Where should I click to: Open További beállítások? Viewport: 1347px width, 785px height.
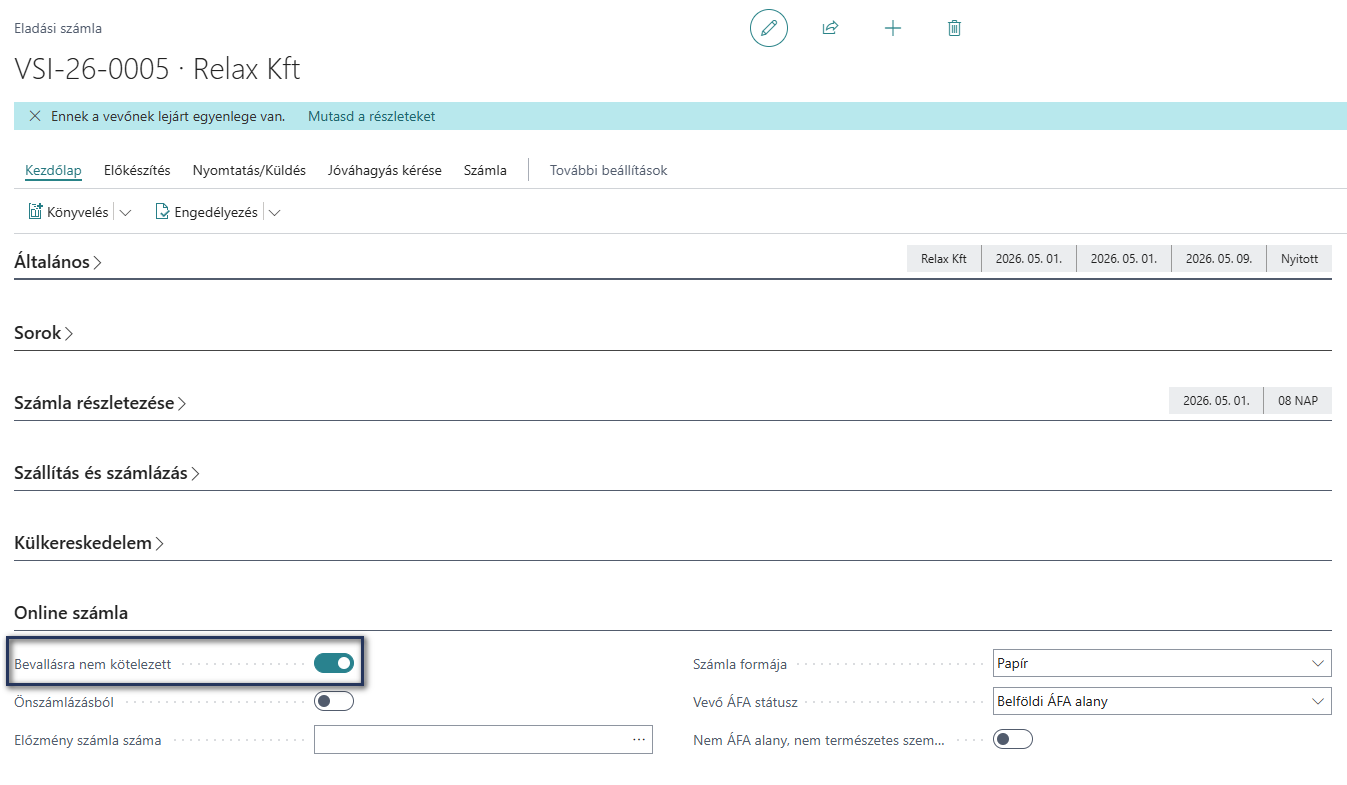(x=608, y=170)
